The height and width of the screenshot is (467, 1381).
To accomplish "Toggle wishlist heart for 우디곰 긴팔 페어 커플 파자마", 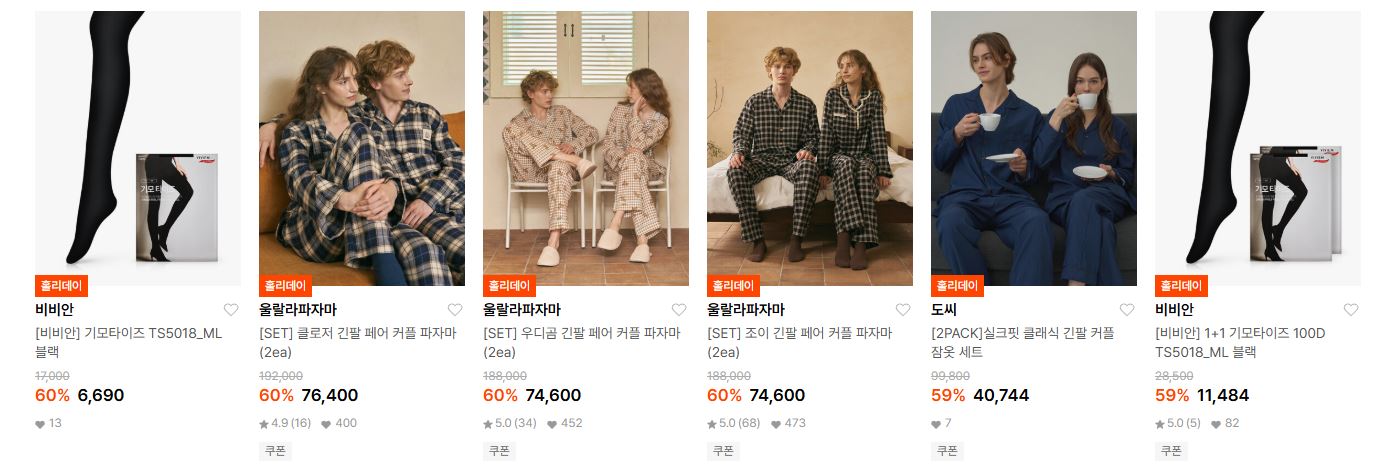I will [679, 310].
